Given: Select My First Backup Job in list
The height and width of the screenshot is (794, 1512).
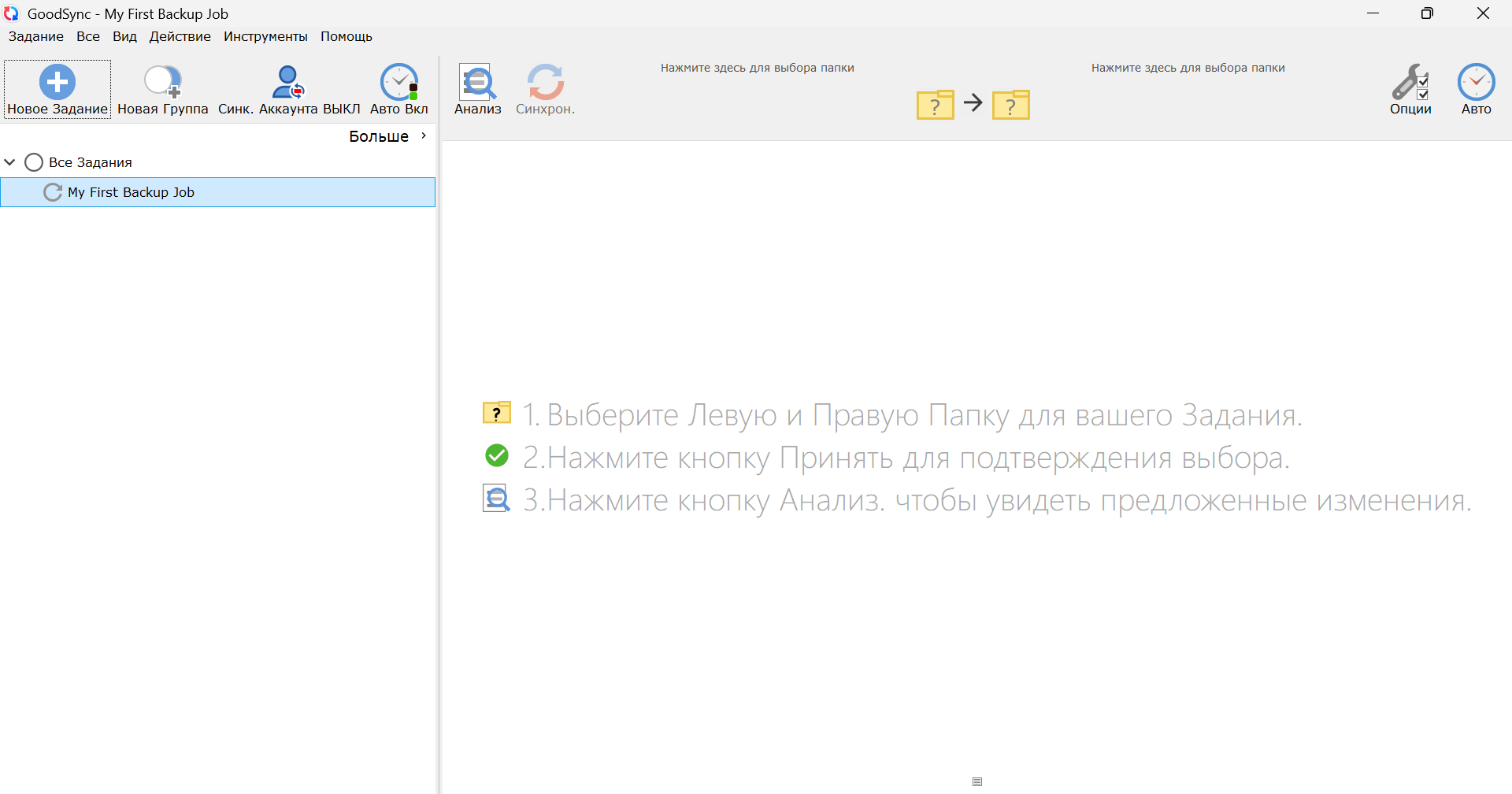Looking at the screenshot, I should tap(131, 192).
